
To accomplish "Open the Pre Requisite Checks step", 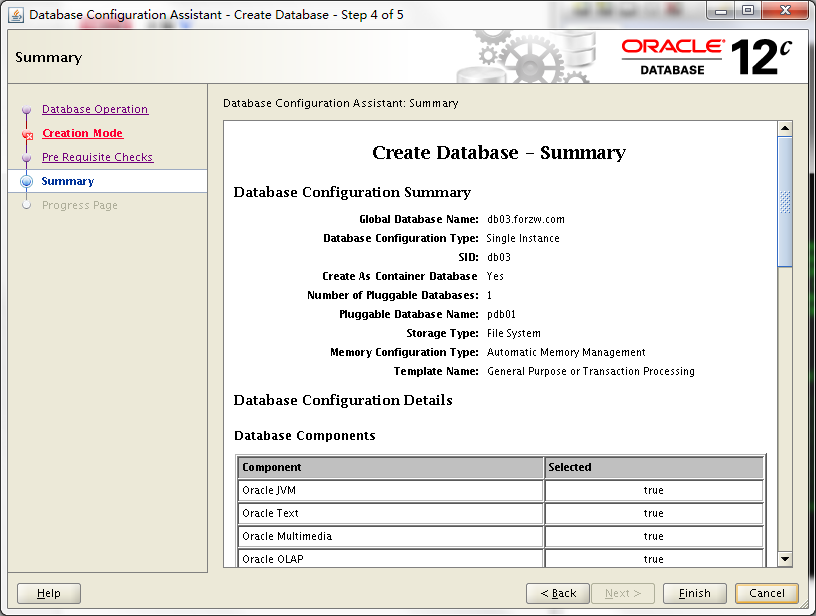I will coord(97,157).
